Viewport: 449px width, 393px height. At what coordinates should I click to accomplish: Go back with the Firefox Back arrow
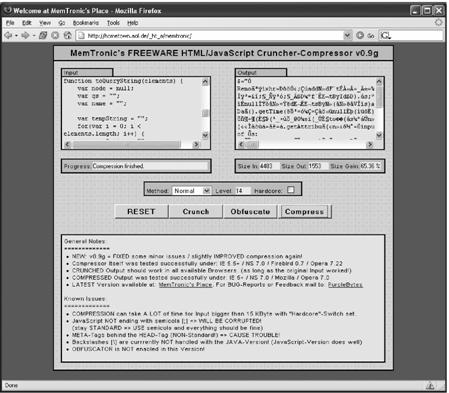tap(8, 35)
